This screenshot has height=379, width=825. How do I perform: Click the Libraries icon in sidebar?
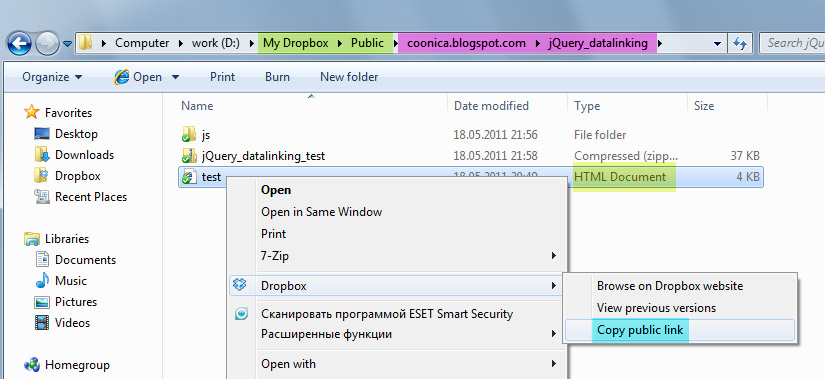click(32, 238)
